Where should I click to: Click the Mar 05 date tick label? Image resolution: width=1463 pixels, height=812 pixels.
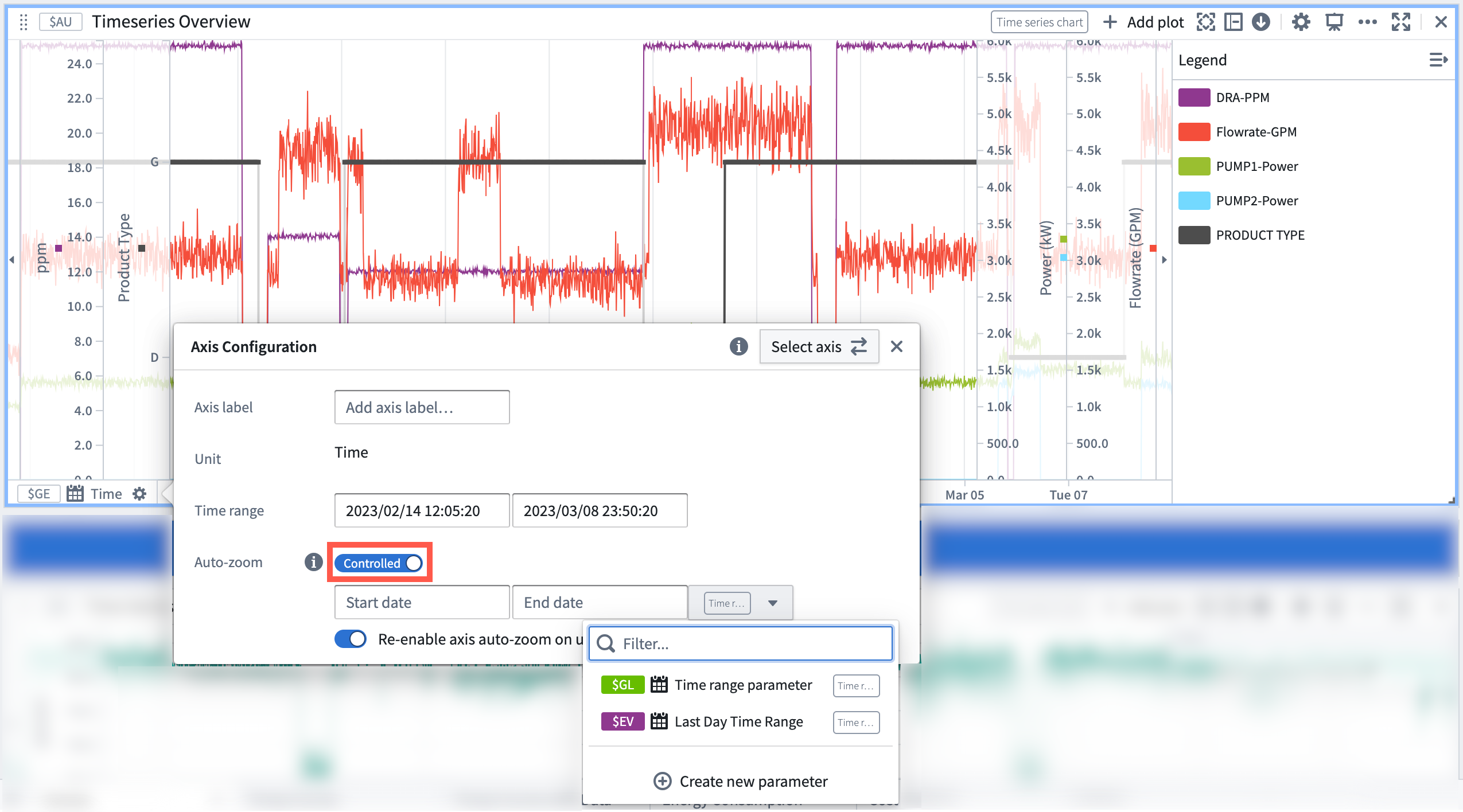coord(964,495)
